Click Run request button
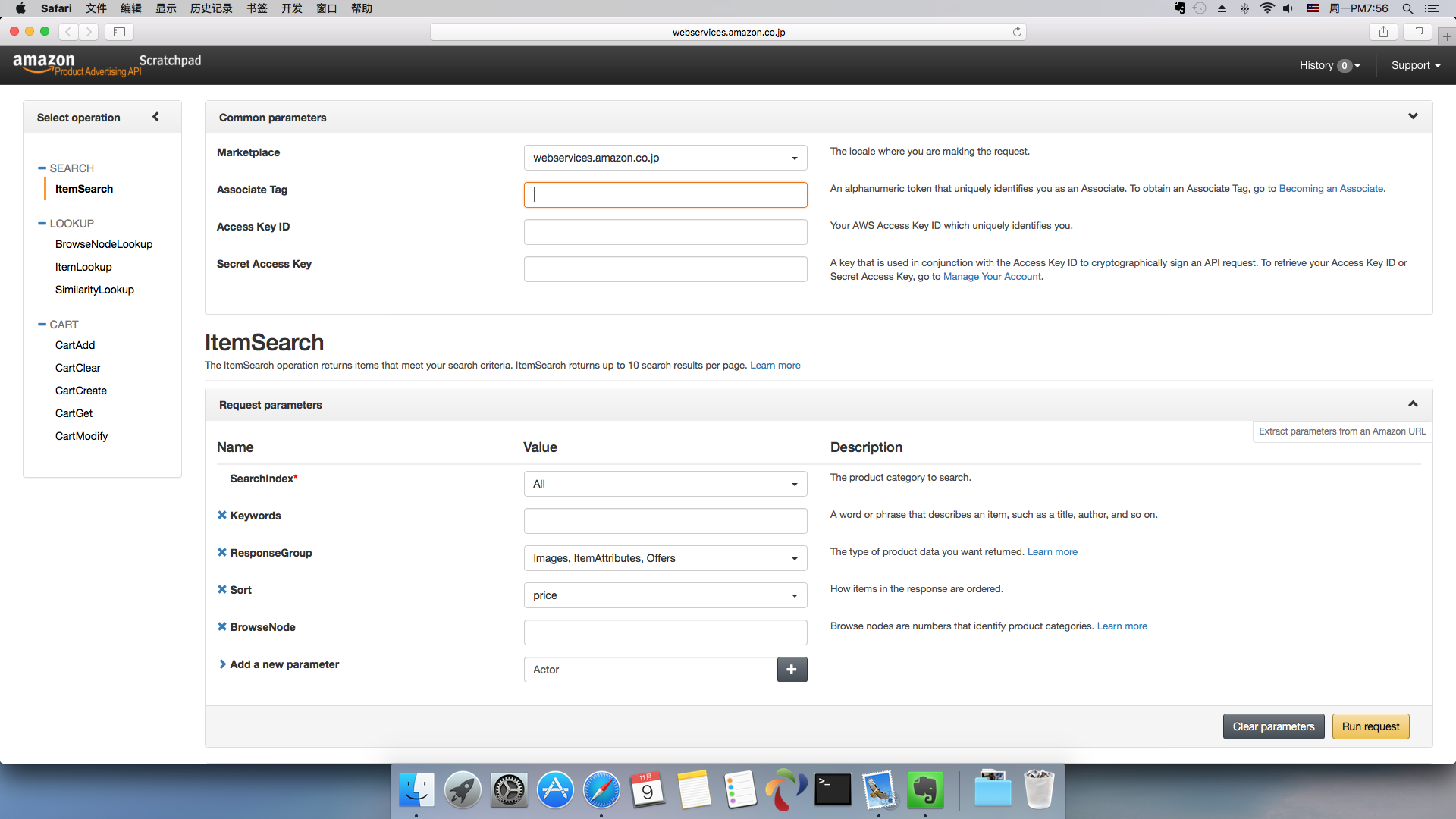 [1370, 726]
